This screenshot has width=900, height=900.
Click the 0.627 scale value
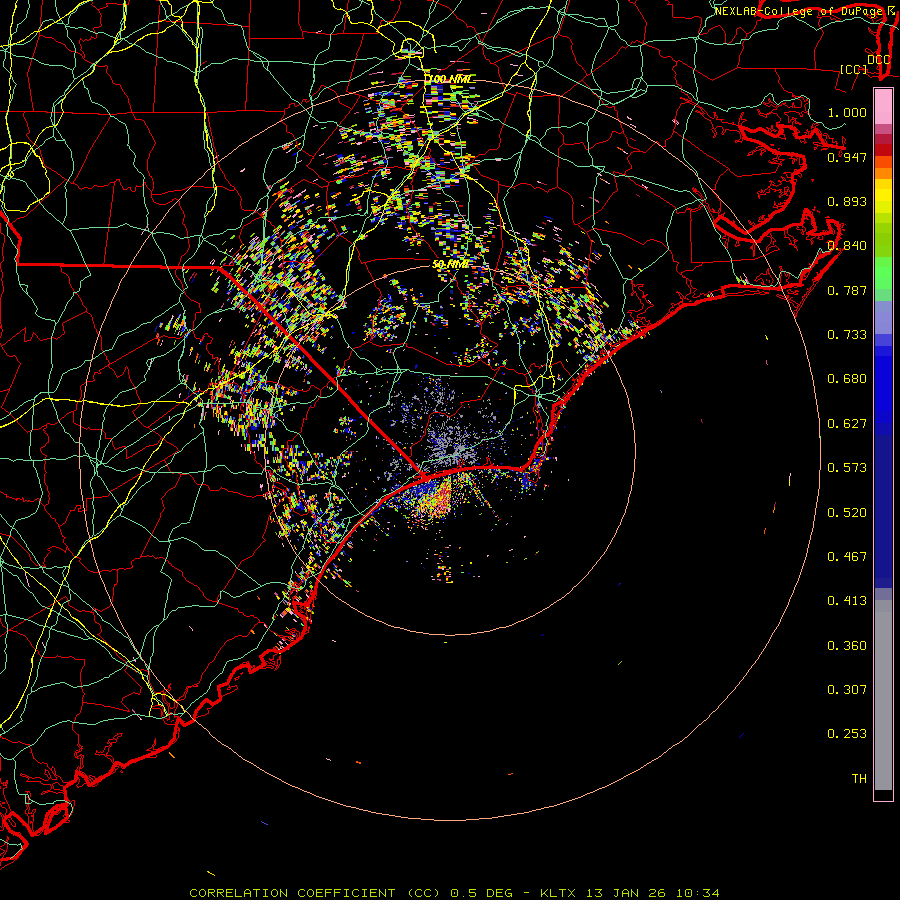point(847,424)
